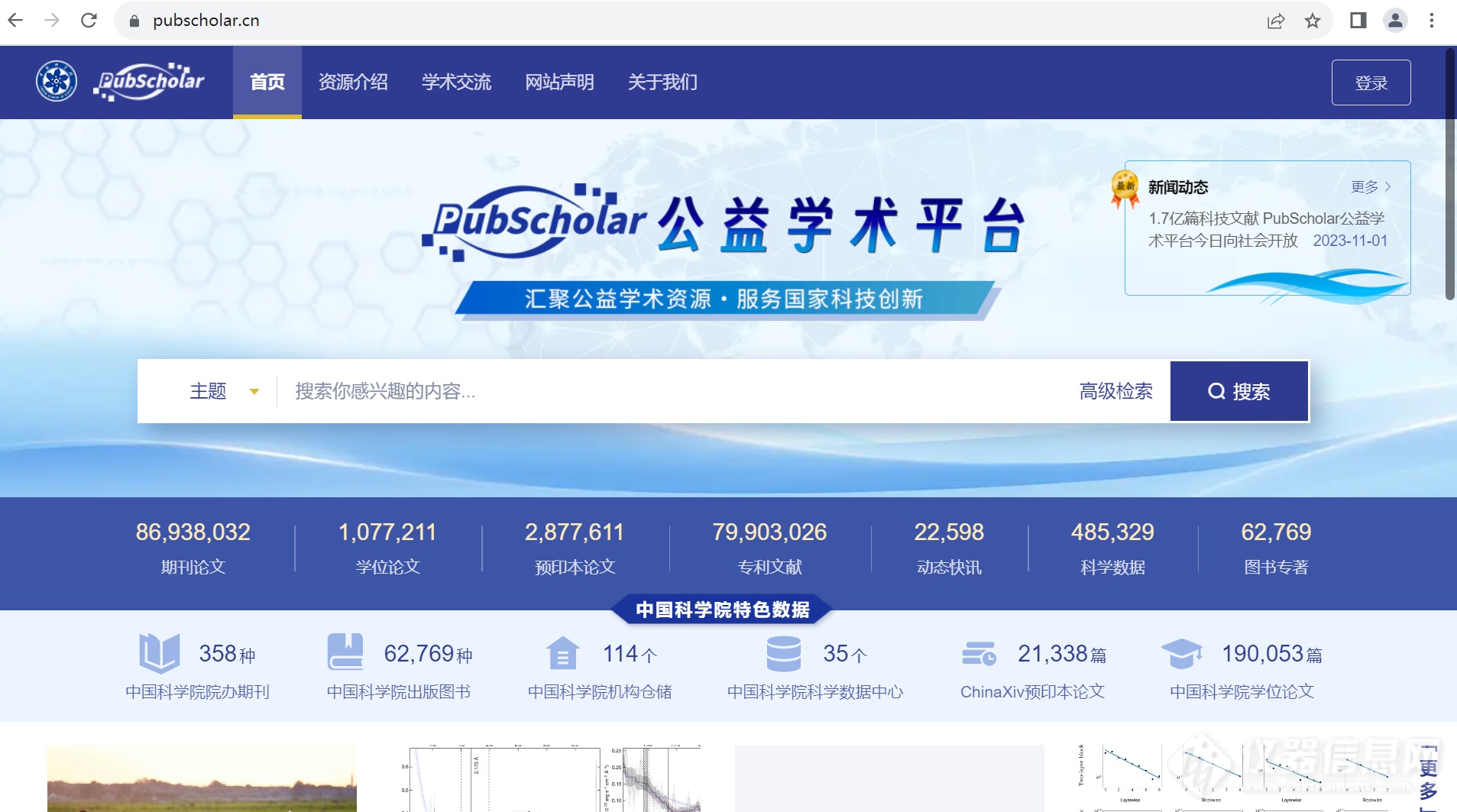Image resolution: width=1457 pixels, height=812 pixels.
Task: Open the 中国科学院科学数据中心 link
Action: 815,692
